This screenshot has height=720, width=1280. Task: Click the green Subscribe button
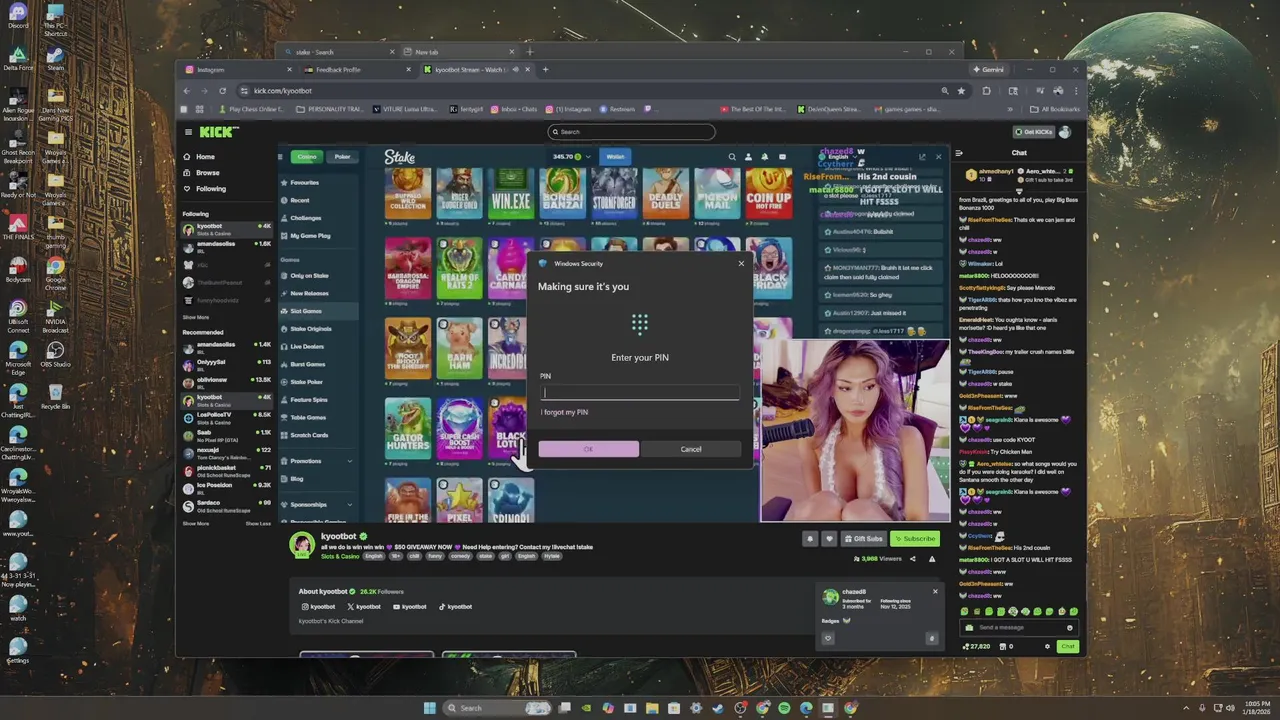(x=915, y=538)
